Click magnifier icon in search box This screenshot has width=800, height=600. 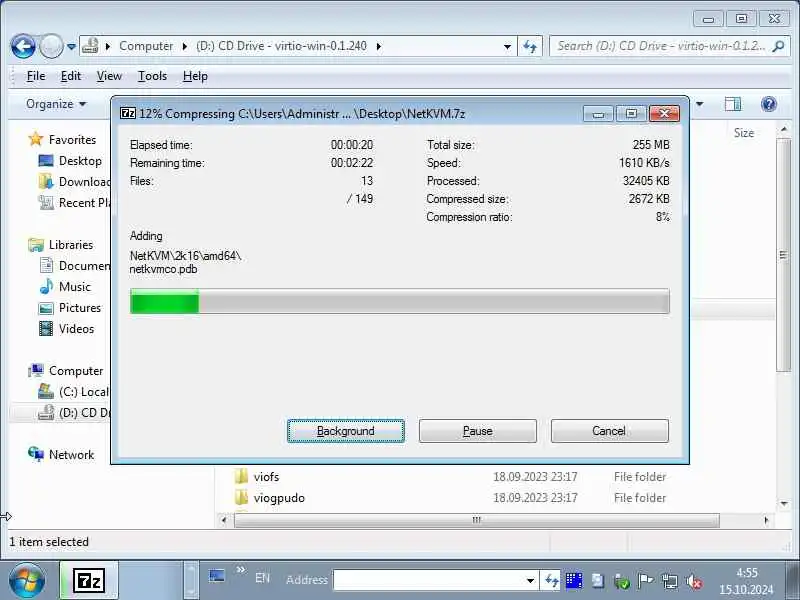click(x=778, y=46)
